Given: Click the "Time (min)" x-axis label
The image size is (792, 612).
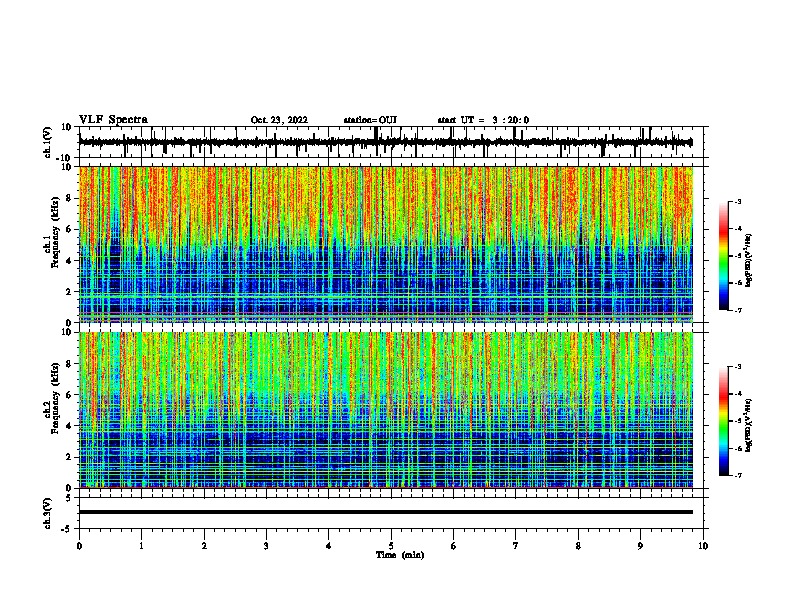Looking at the screenshot, I should click(400, 555).
